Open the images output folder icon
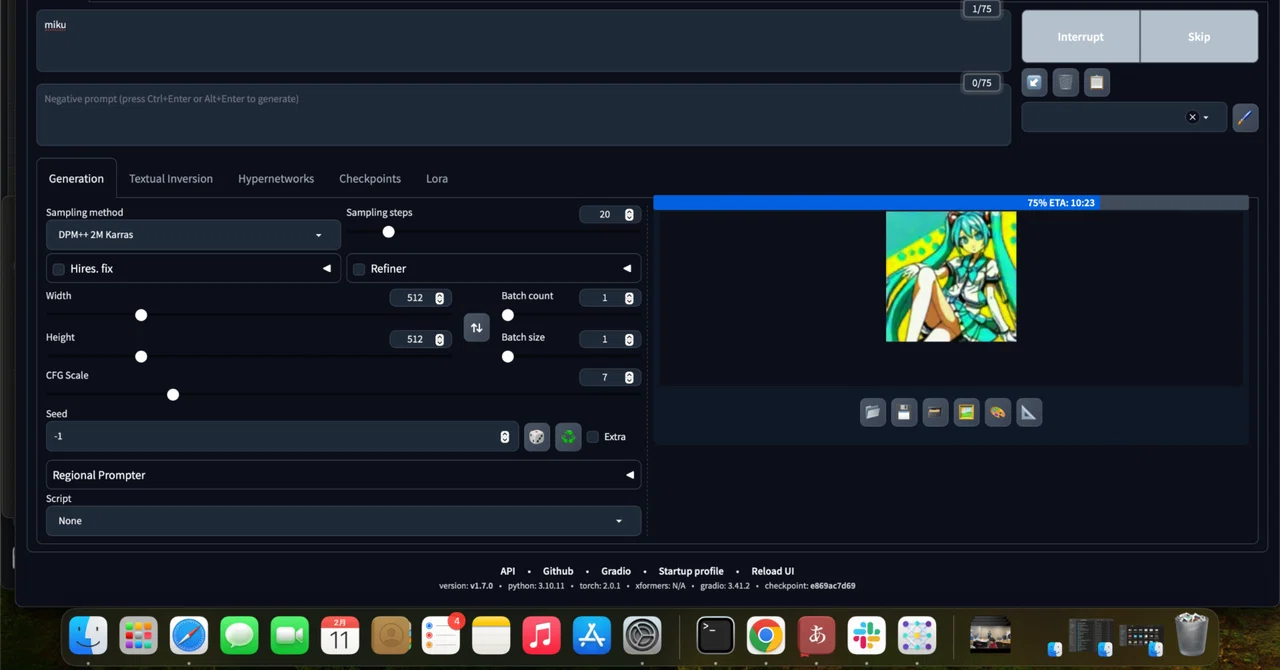Viewport: 1280px width, 670px height. point(873,412)
